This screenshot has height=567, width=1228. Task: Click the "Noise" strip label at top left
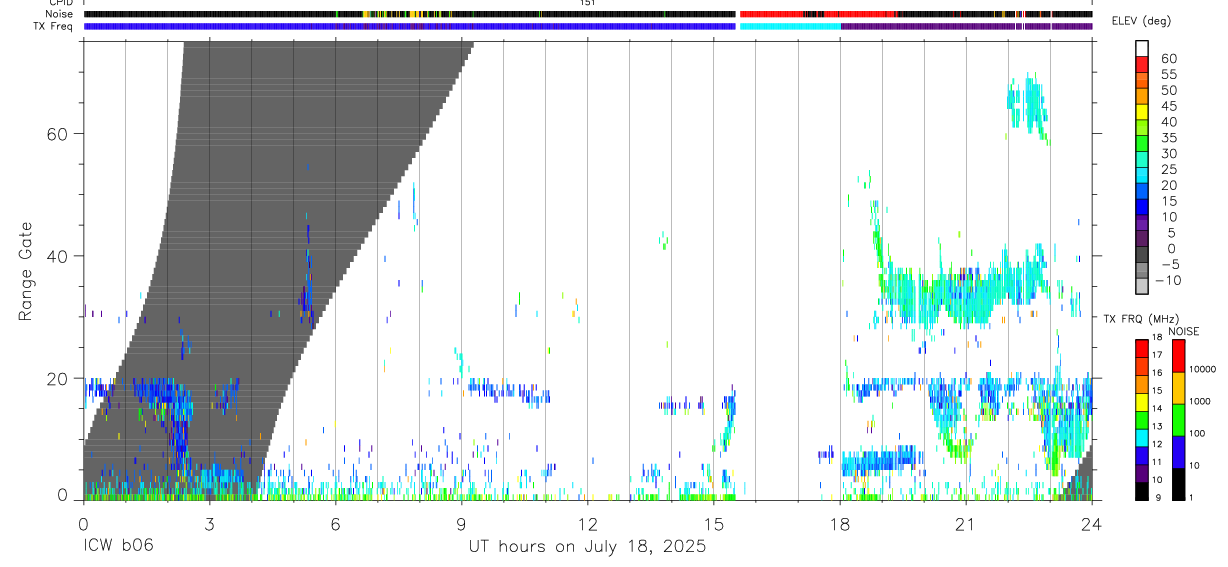click(x=59, y=14)
